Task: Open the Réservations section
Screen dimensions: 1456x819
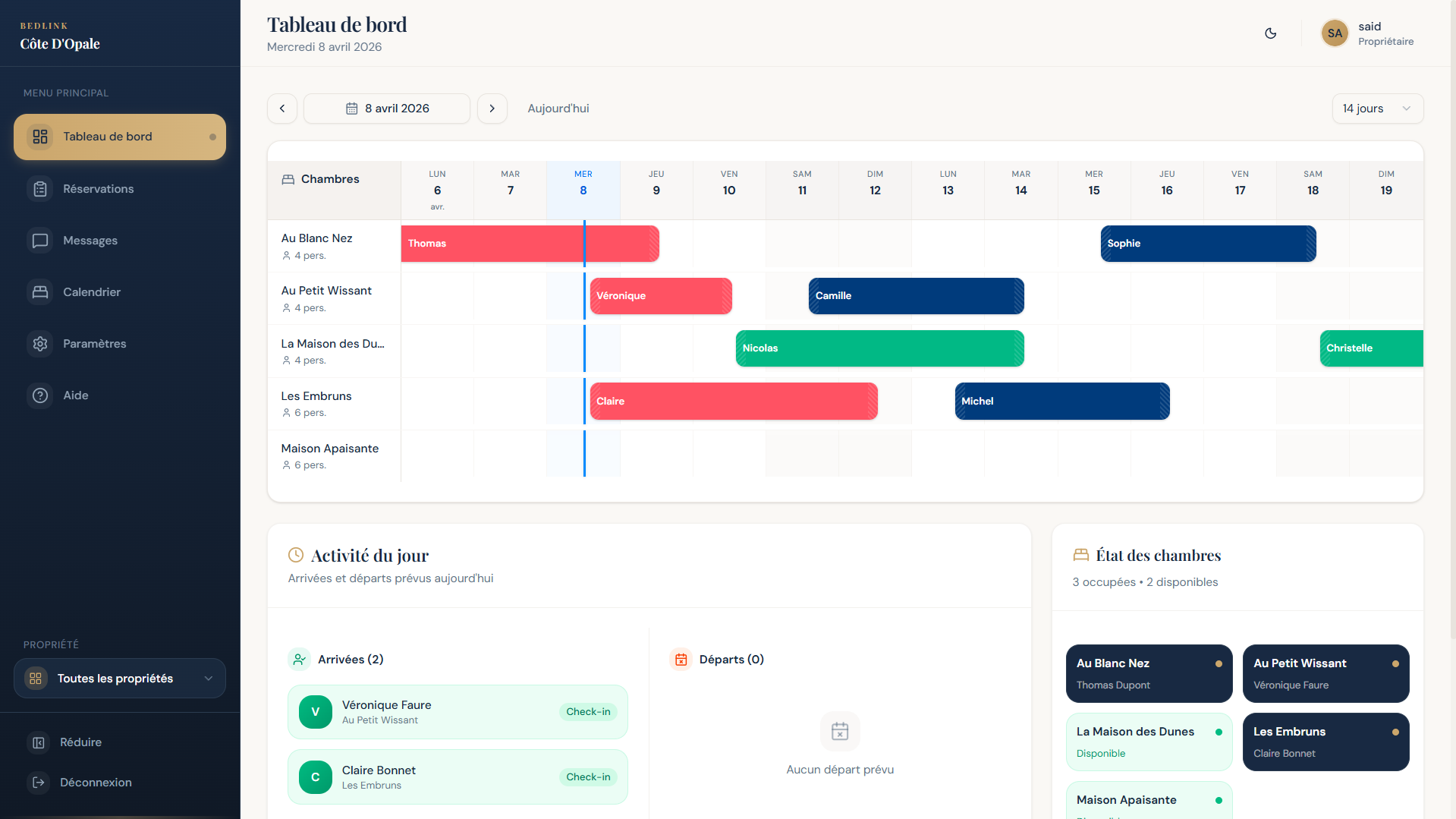Action: (99, 188)
